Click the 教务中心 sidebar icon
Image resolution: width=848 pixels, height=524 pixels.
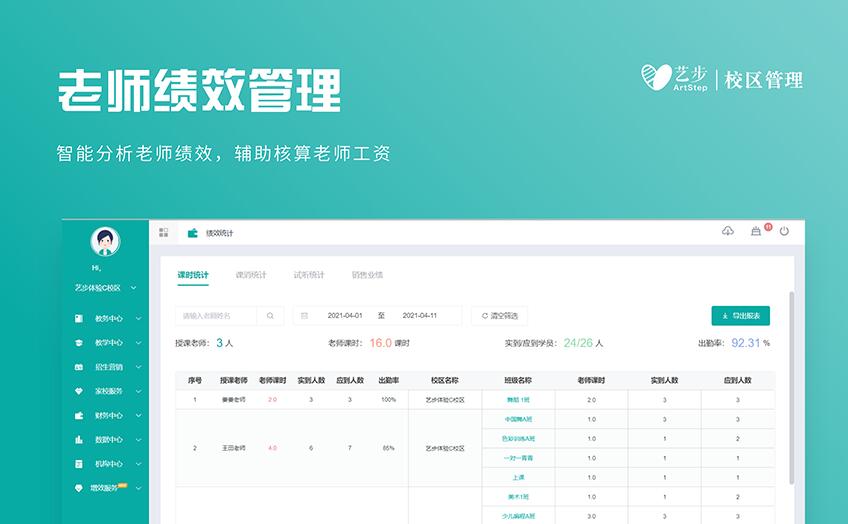(78, 319)
